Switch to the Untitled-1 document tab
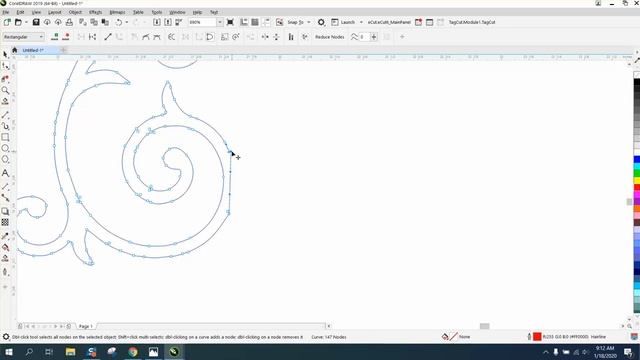The width and height of the screenshot is (640, 360). [33, 50]
